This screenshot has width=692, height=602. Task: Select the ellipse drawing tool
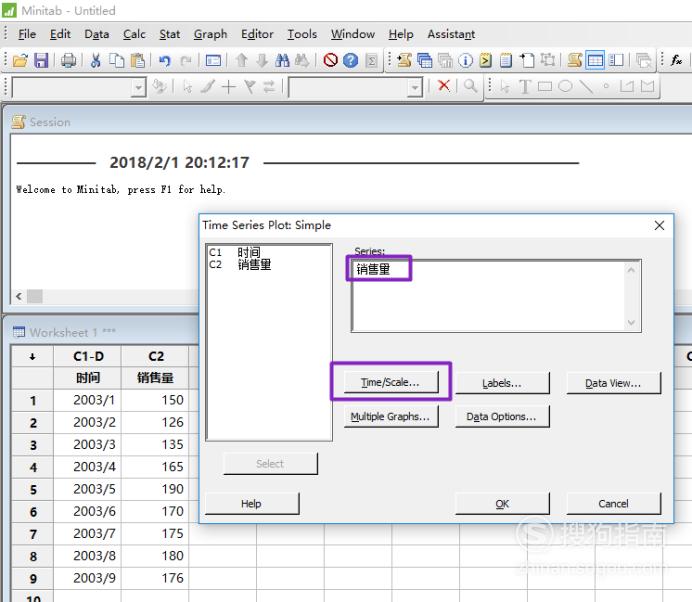565,87
